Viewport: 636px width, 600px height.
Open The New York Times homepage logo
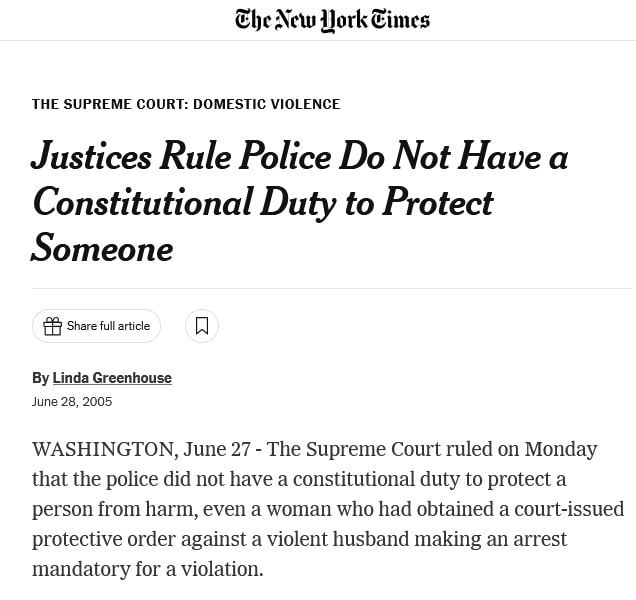(x=332, y=20)
